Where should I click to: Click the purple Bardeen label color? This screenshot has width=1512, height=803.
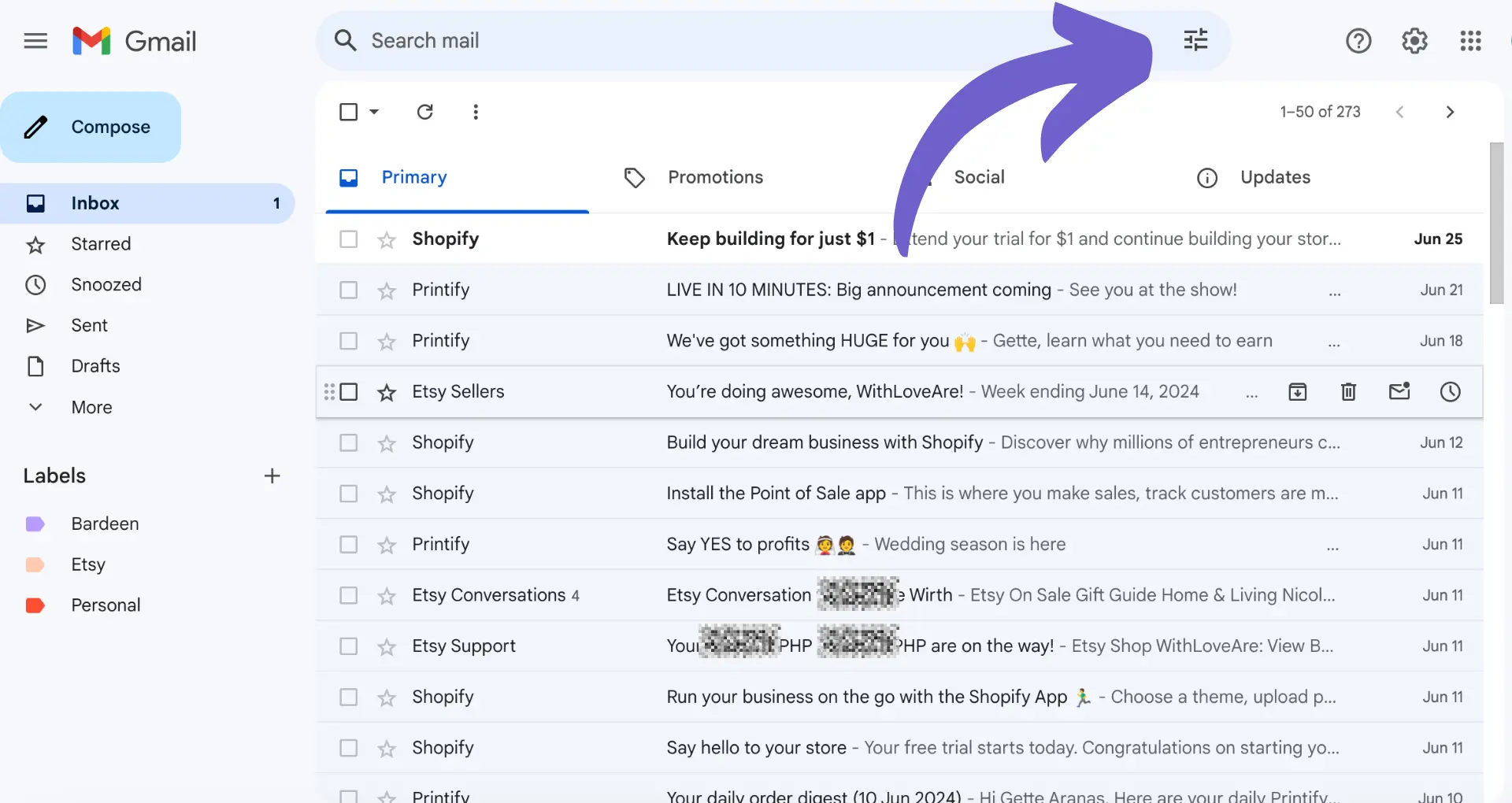tap(35, 524)
